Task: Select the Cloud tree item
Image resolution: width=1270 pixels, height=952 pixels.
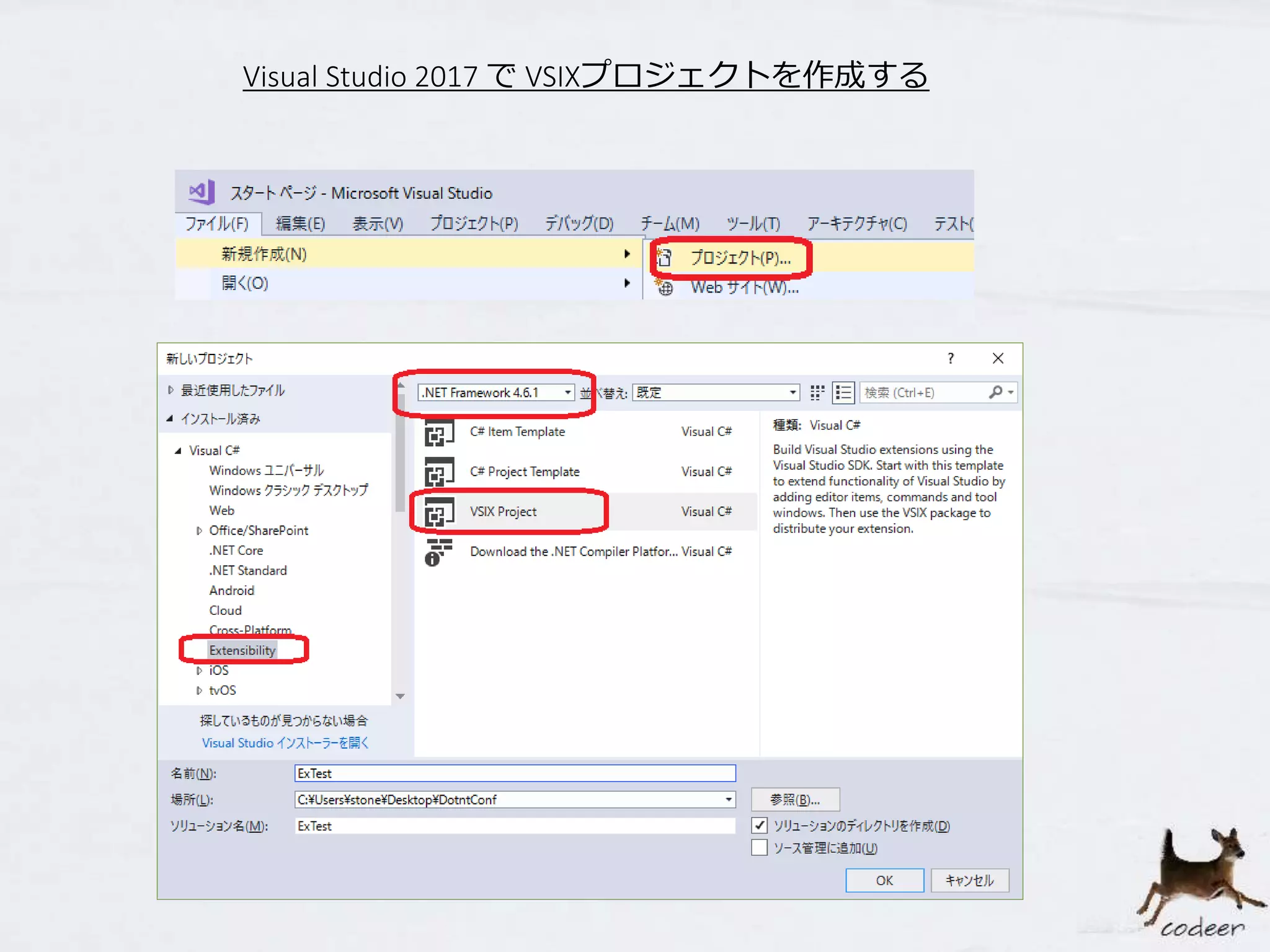Action: pyautogui.click(x=225, y=610)
